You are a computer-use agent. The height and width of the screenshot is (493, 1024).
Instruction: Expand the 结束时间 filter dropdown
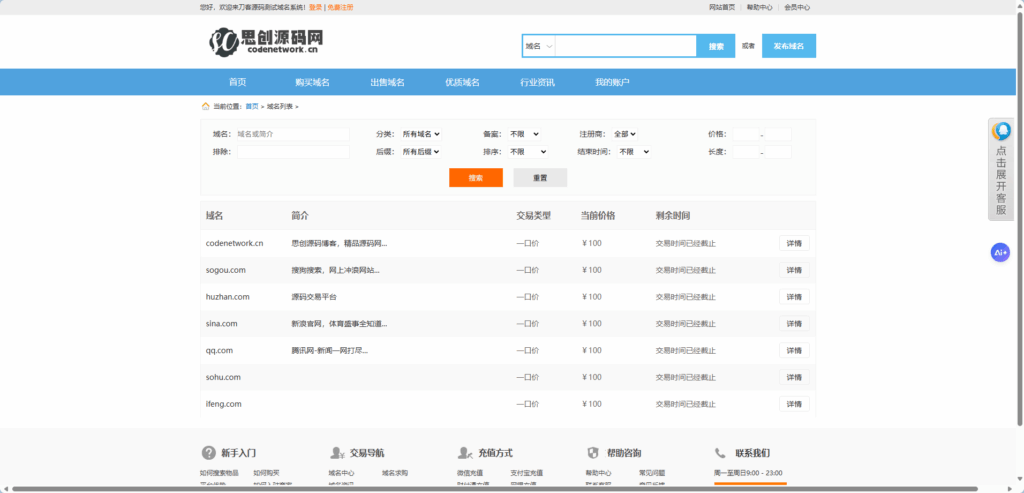[x=634, y=152]
